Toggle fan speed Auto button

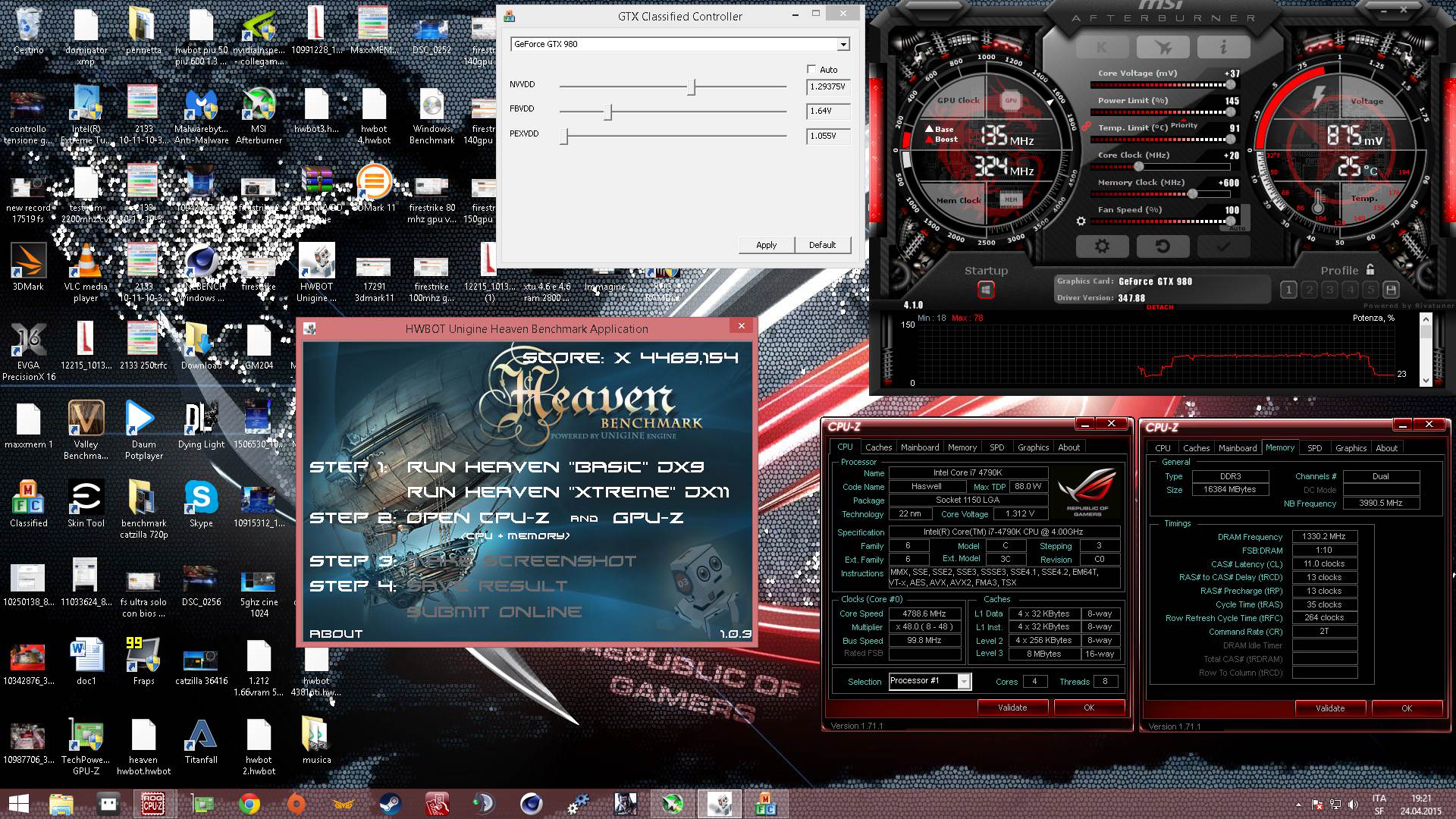pos(1237,227)
